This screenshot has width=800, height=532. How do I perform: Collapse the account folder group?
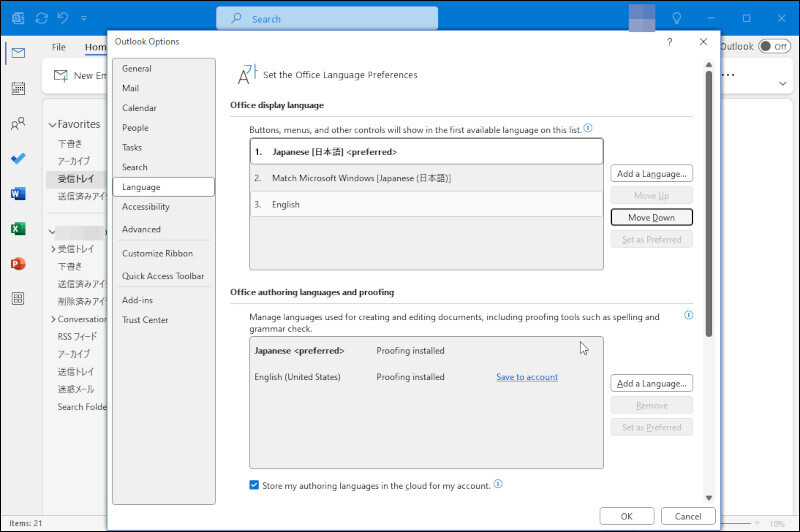[x=52, y=232]
